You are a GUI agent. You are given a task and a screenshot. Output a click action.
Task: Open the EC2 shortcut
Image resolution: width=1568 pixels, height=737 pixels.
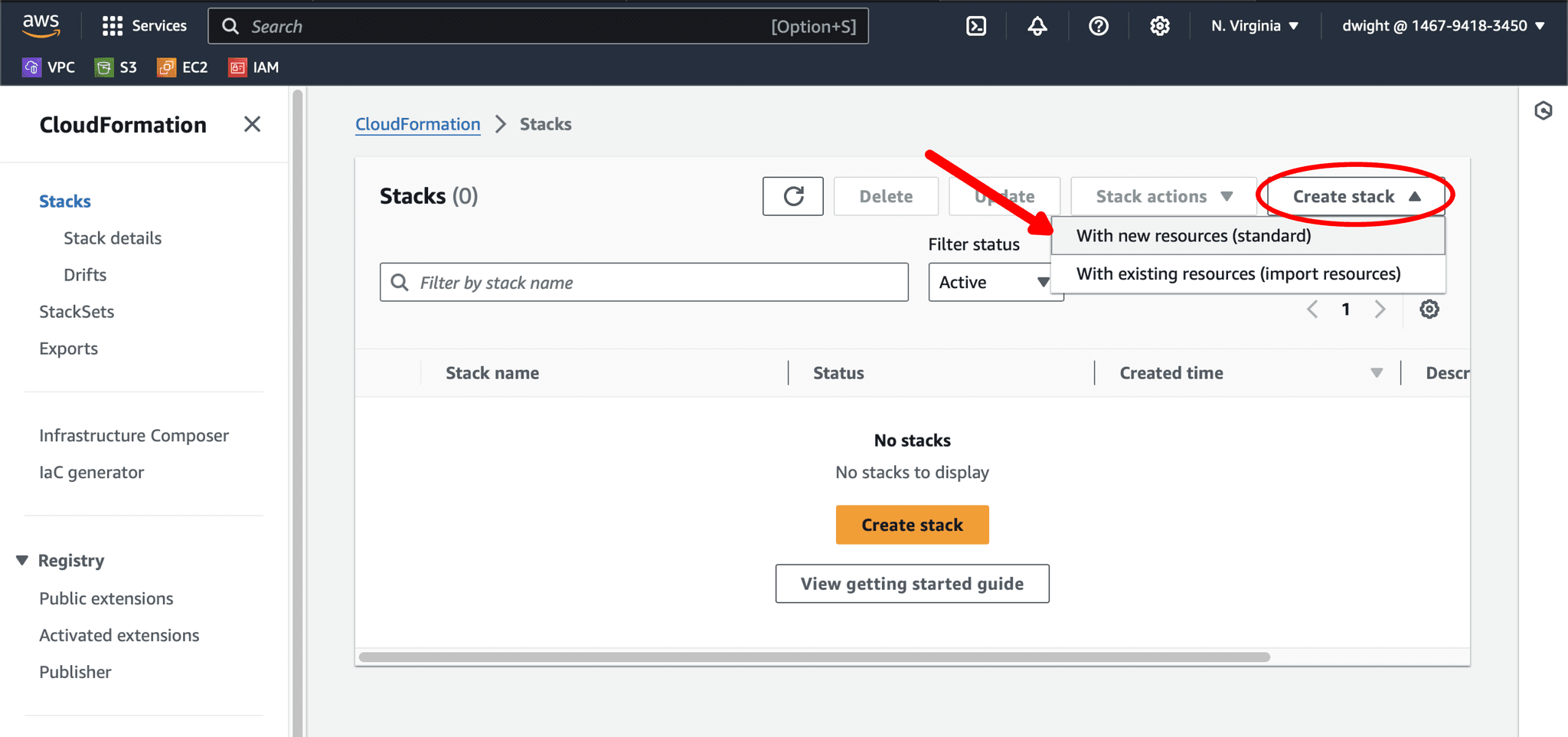point(182,67)
